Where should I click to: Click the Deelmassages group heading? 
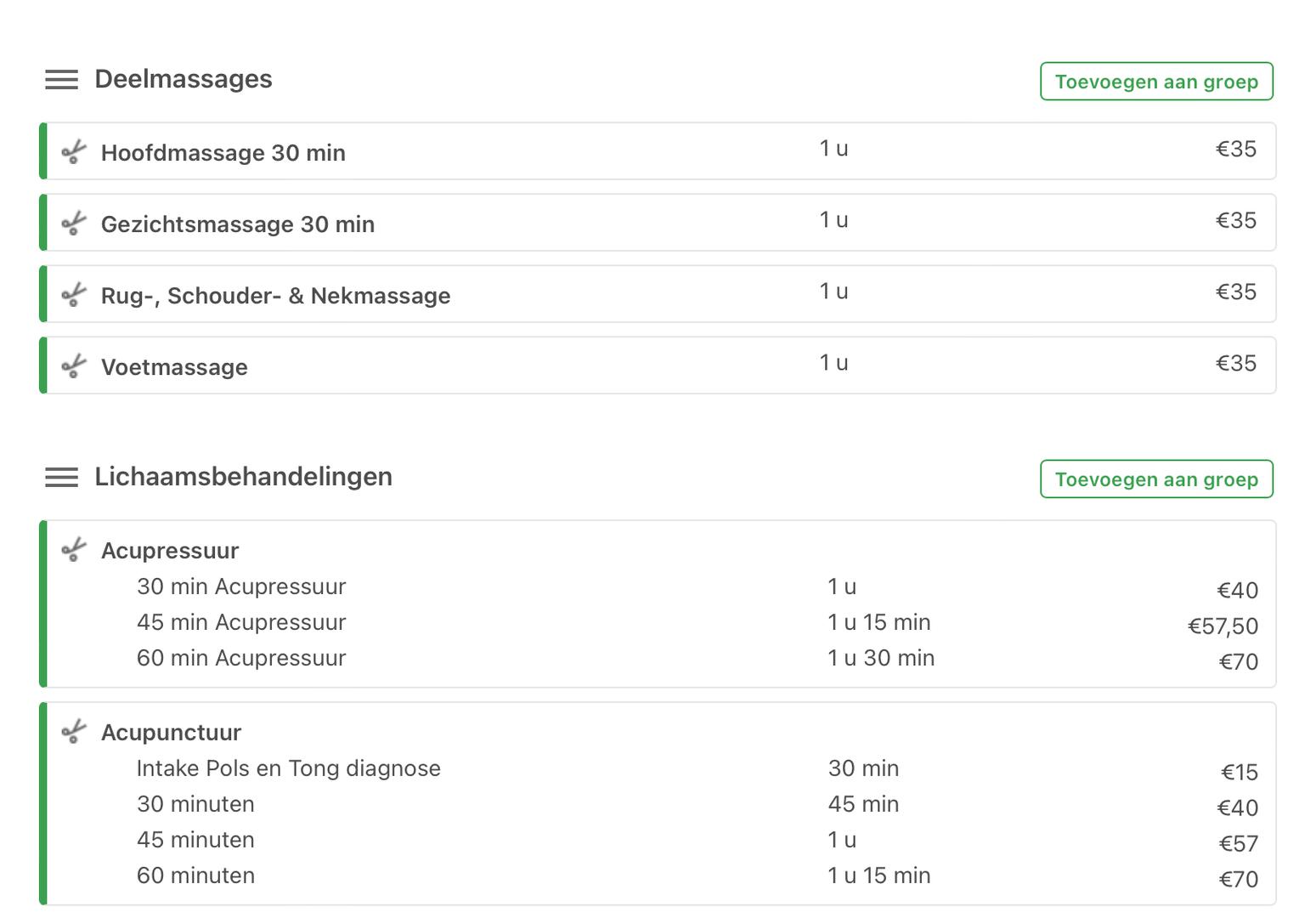(x=184, y=79)
